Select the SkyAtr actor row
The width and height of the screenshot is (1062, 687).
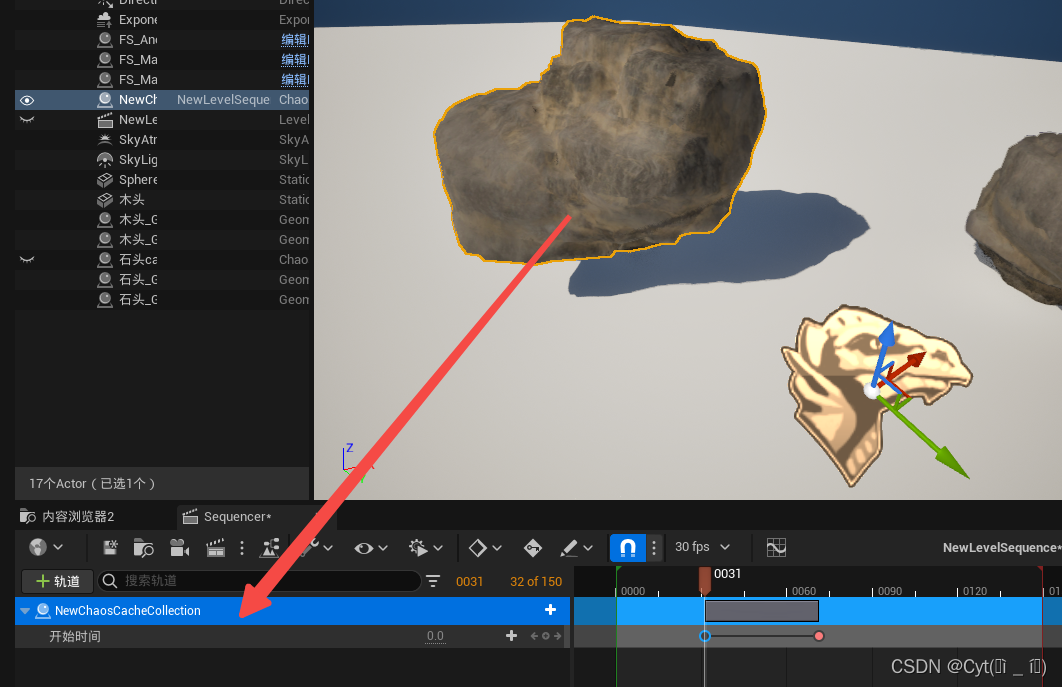pos(162,140)
